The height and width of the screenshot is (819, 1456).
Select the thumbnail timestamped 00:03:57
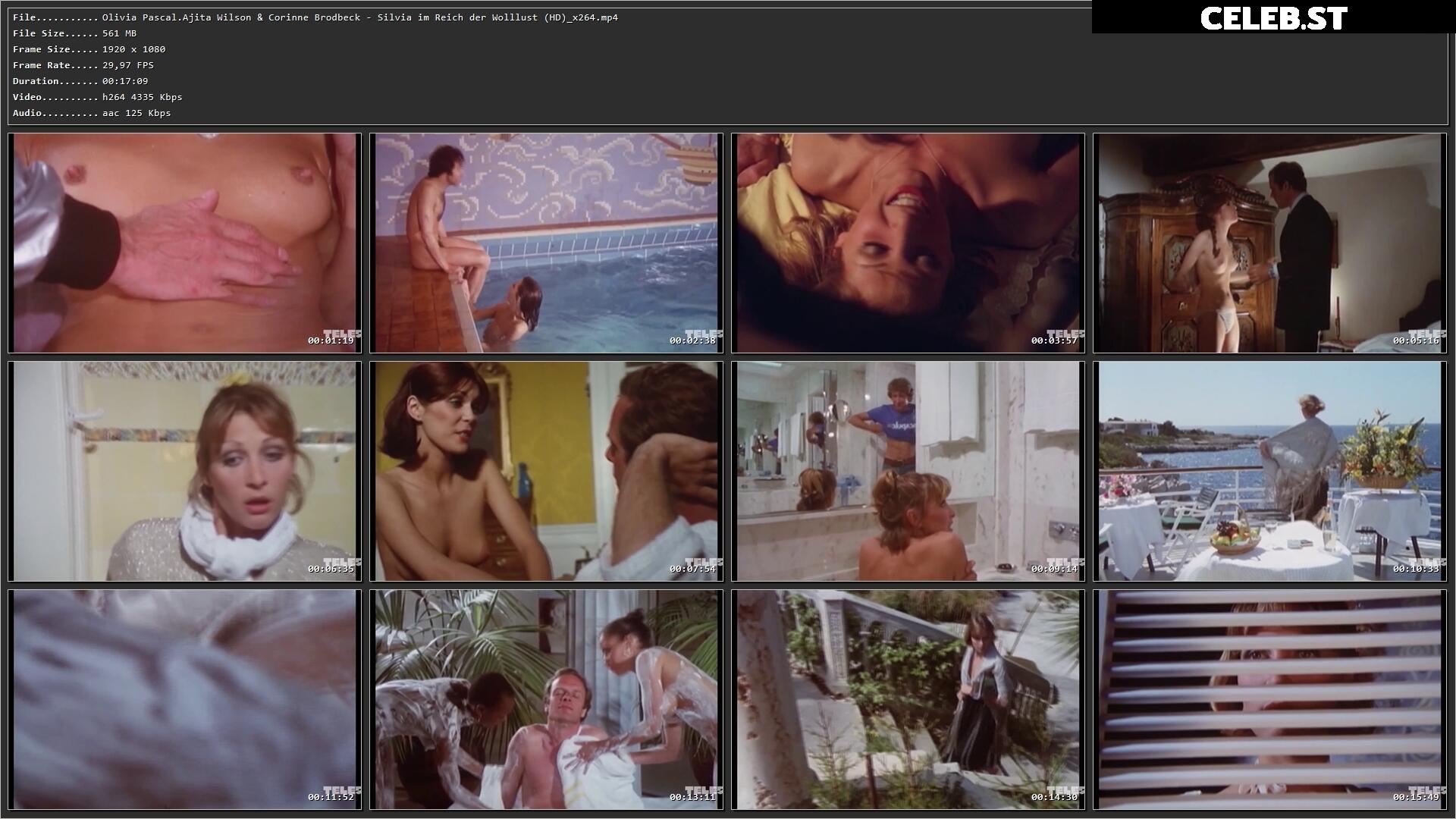pos(908,243)
